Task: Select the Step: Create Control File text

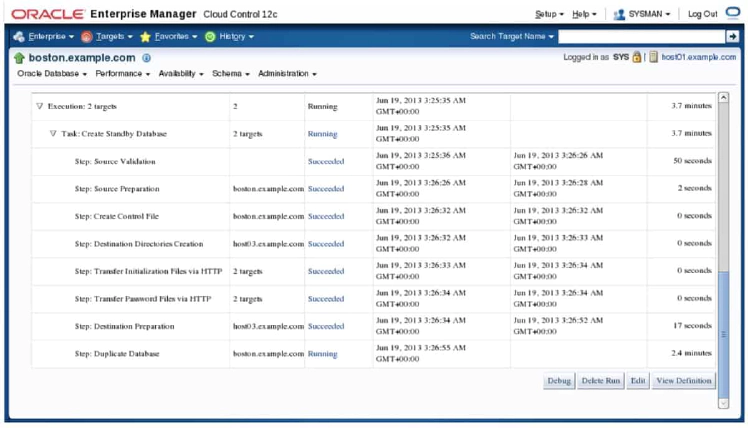Action: coord(117,216)
